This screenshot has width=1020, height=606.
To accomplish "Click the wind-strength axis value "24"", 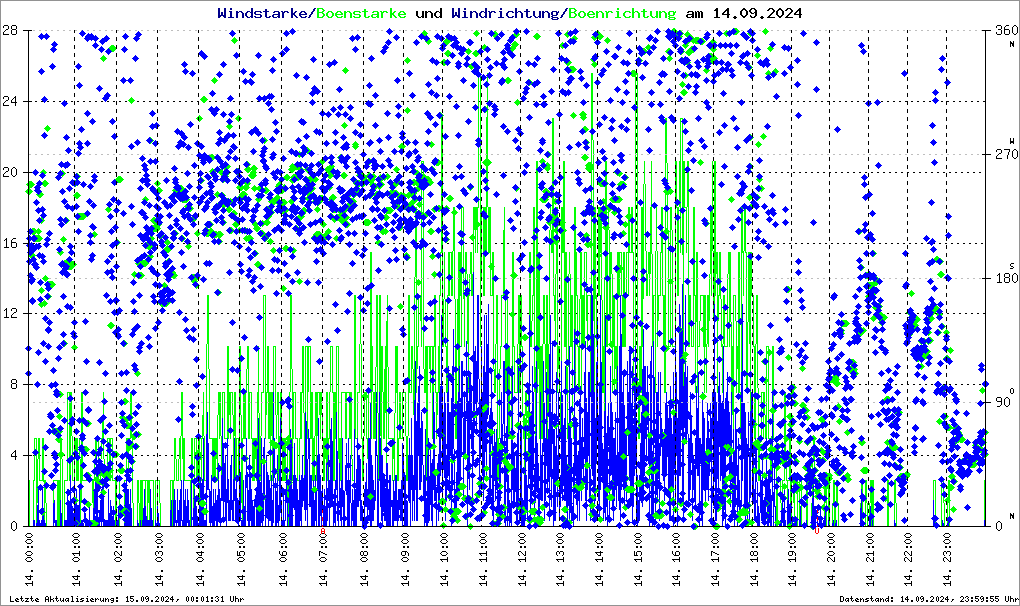I will pos(9,101).
